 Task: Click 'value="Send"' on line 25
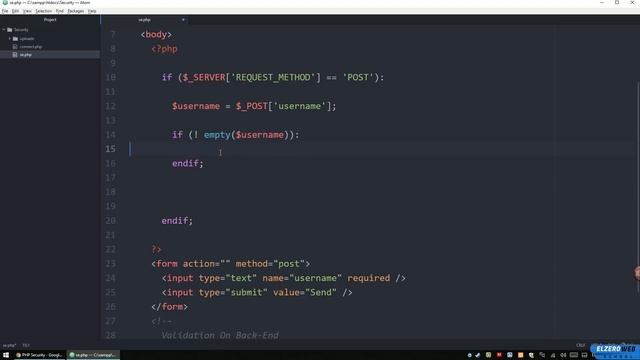click(305, 292)
